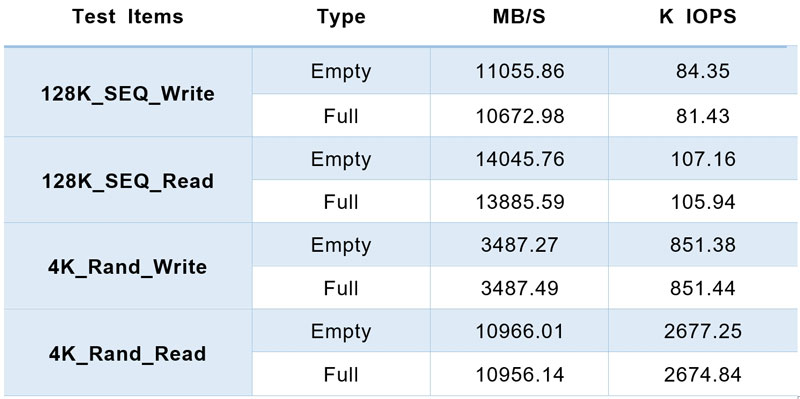
Task: Click the 2677.25 K IOPS cell
Action: point(703,332)
